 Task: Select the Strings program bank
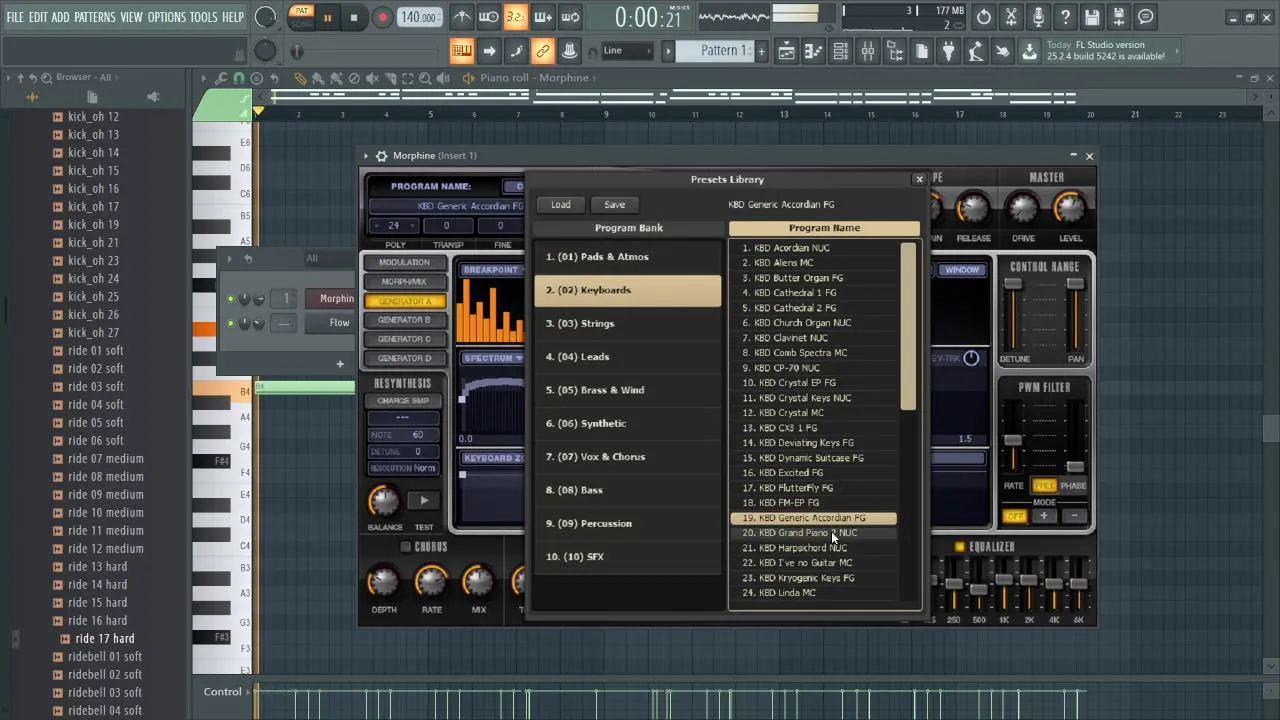[627, 323]
